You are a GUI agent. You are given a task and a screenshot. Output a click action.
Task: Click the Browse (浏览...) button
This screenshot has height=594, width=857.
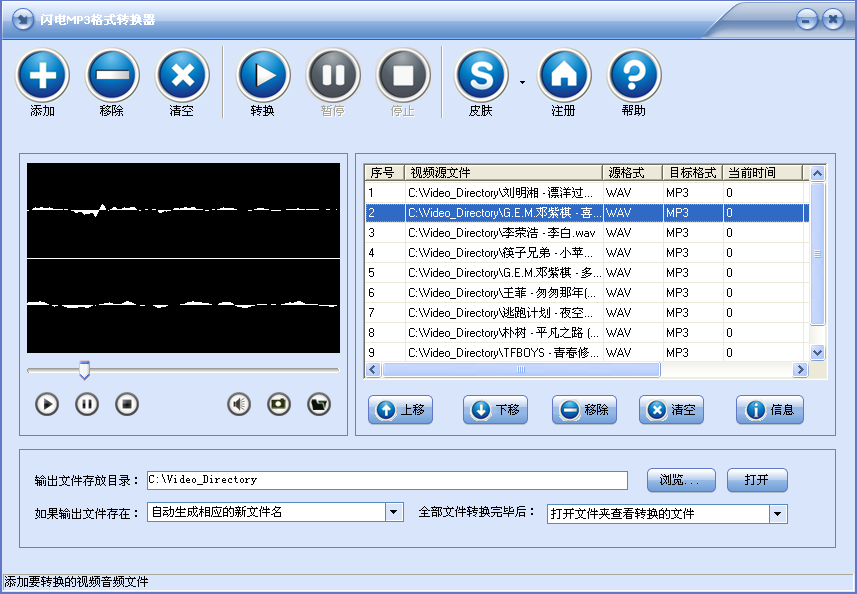coord(680,480)
